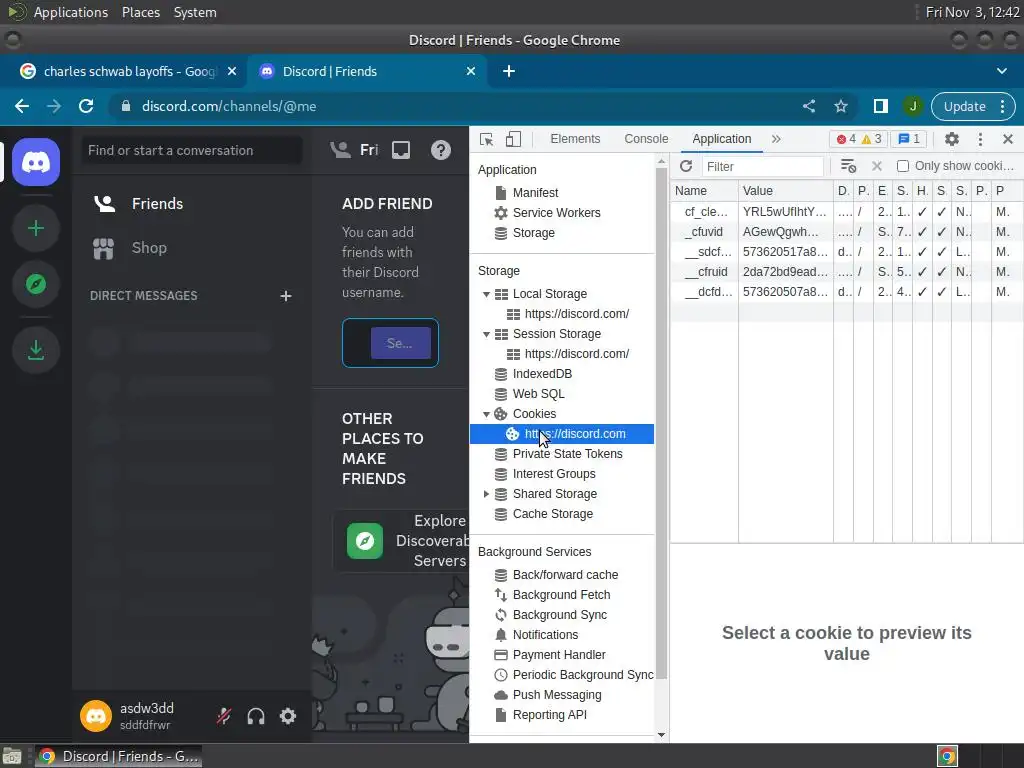The image size is (1024, 768).
Task: Open Local Storage https://discord.com/ entry
Action: pos(576,314)
